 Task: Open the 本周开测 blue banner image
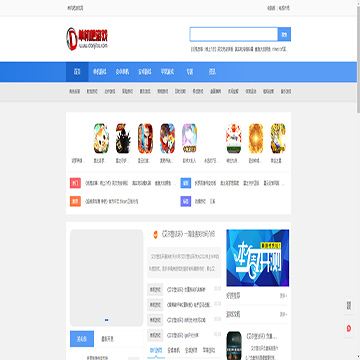click(258, 258)
